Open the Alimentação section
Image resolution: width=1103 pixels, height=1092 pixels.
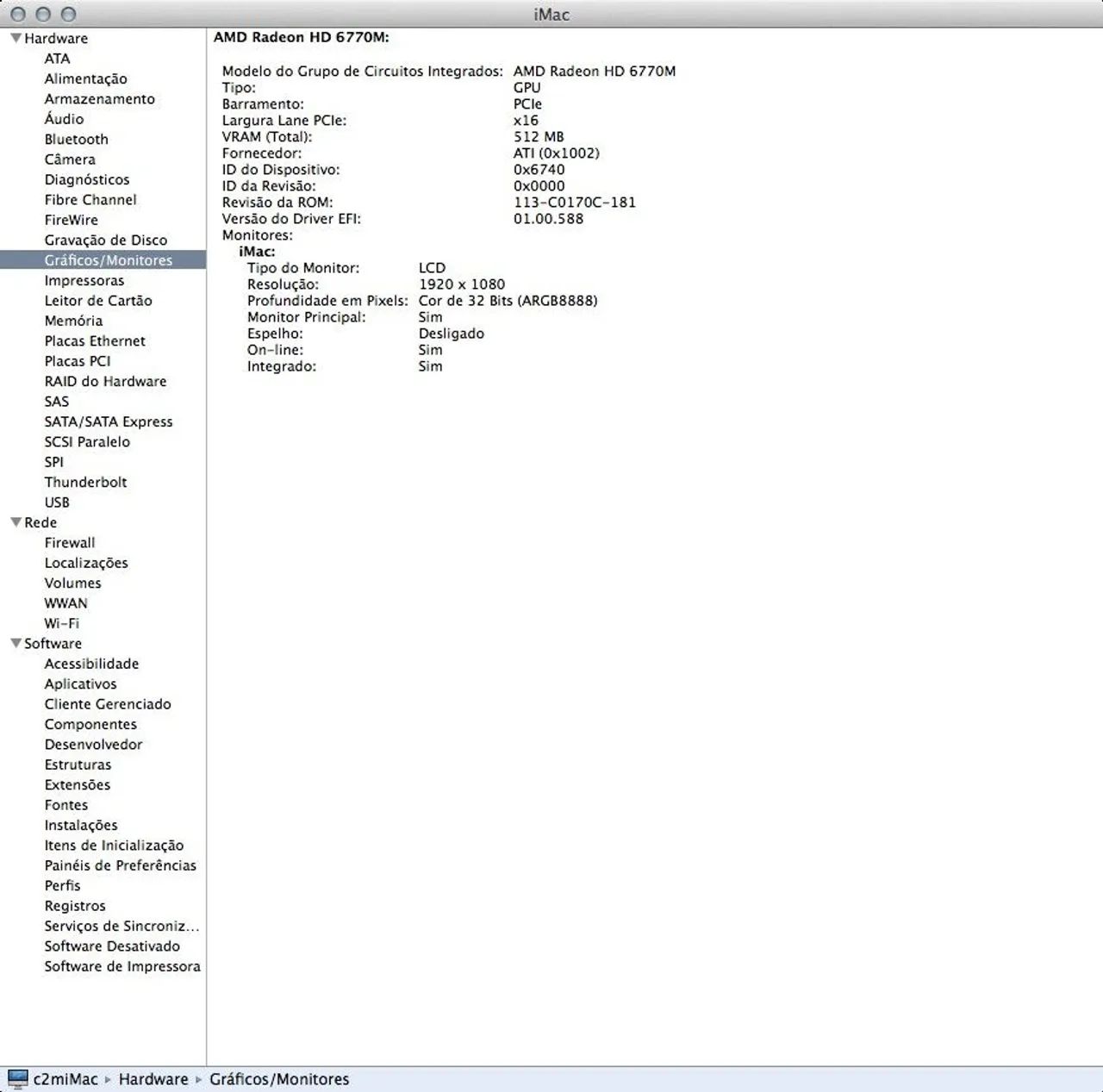85,78
